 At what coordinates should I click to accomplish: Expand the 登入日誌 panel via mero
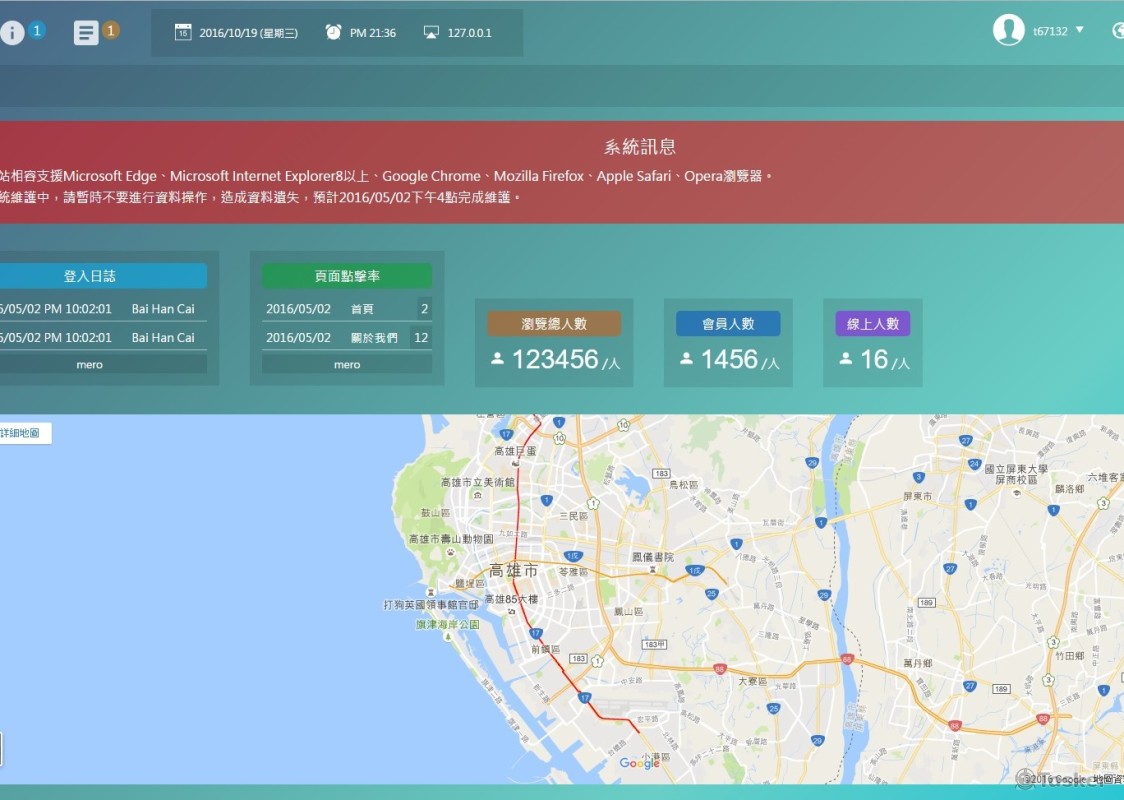[x=89, y=364]
